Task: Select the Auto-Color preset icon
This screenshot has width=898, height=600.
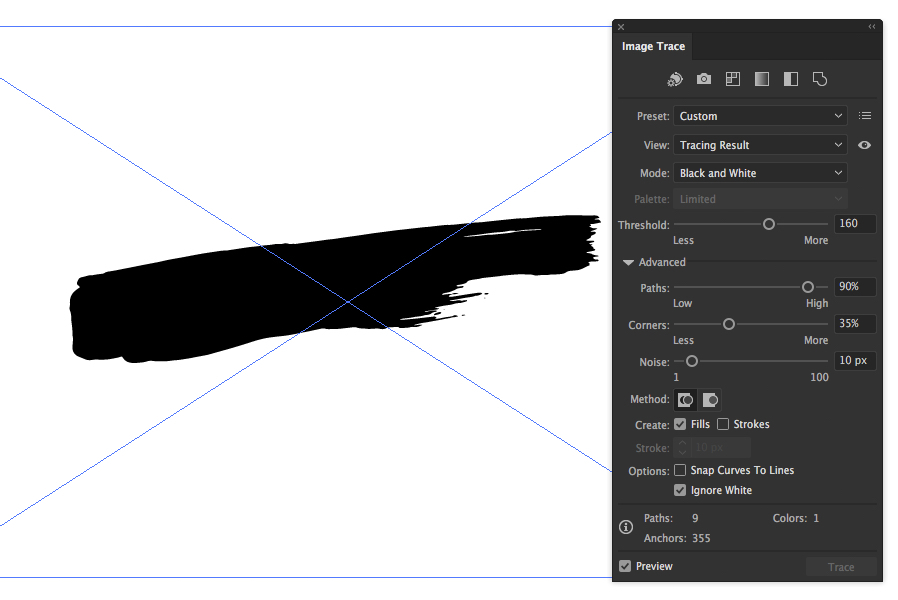Action: tap(675, 78)
